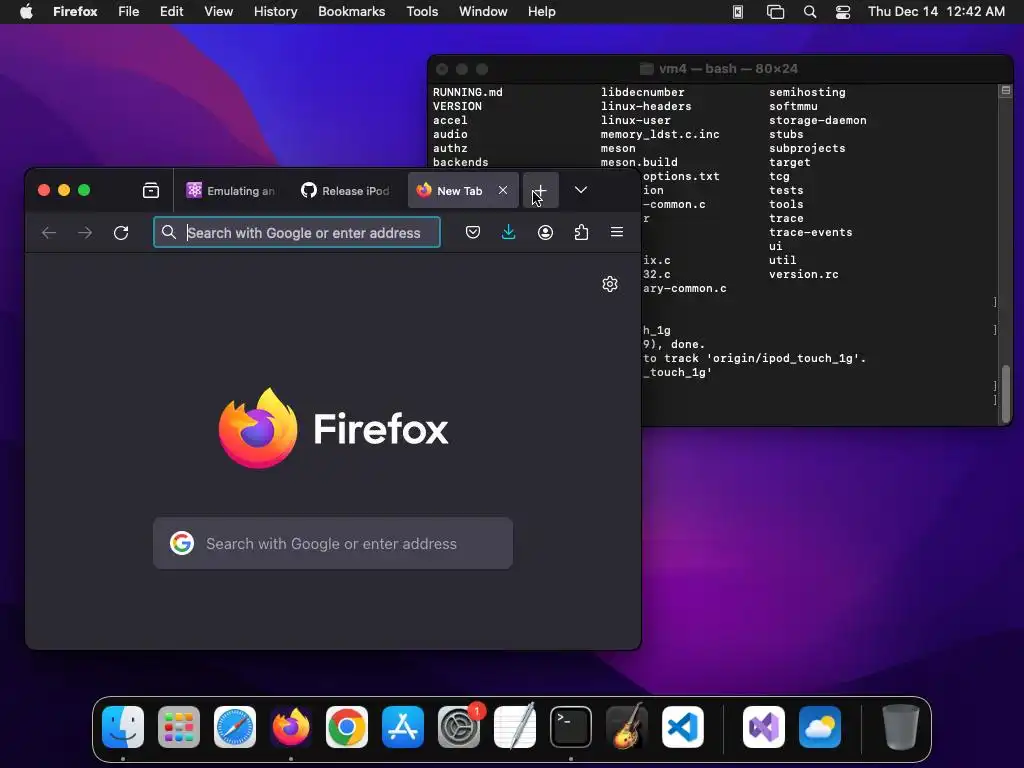Click storage-daemon in the Terminal listing
Screen dimensions: 1024x768
(818, 120)
